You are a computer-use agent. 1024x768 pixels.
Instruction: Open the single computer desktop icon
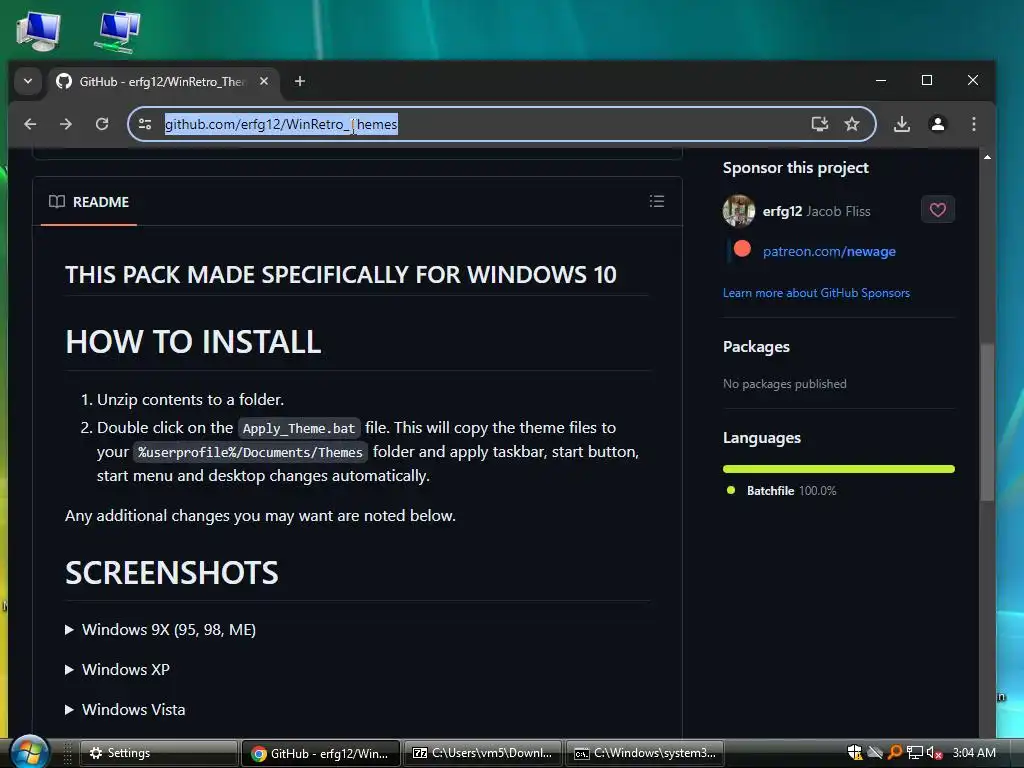click(39, 31)
